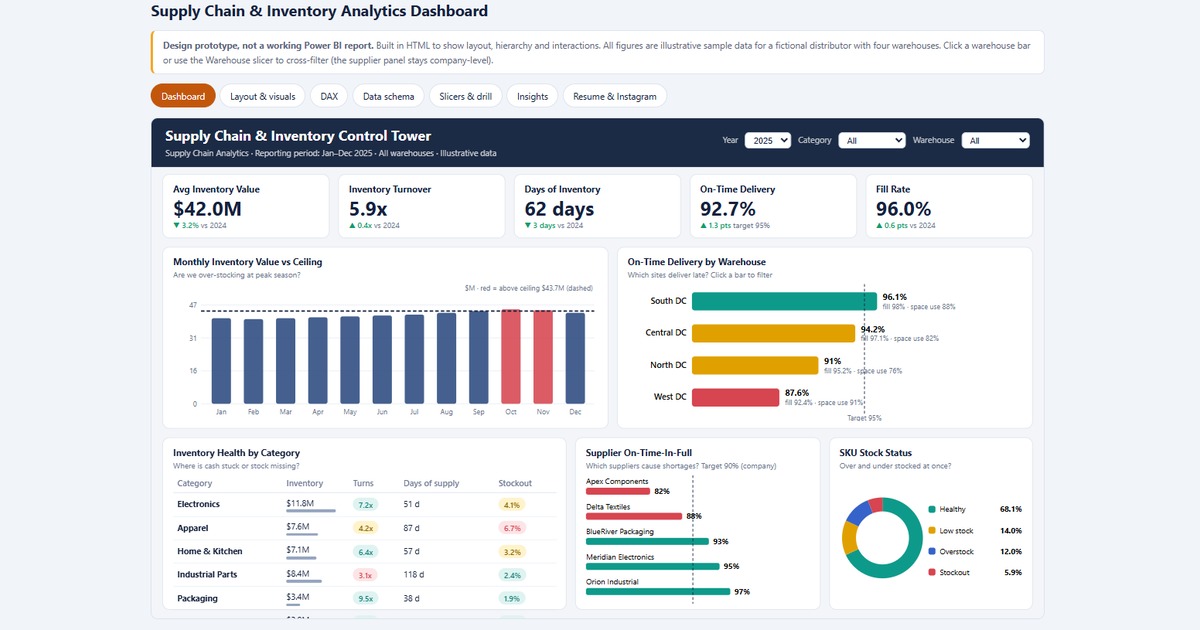This screenshot has width=1200, height=630.
Task: Click the Meridian Electronics supplier bar
Action: (x=652, y=566)
